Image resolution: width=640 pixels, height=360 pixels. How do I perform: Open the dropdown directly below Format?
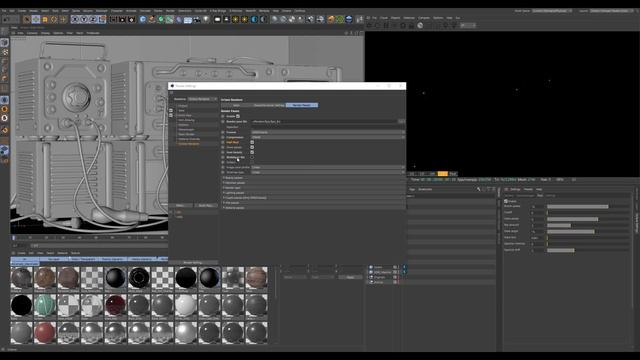click(328, 137)
